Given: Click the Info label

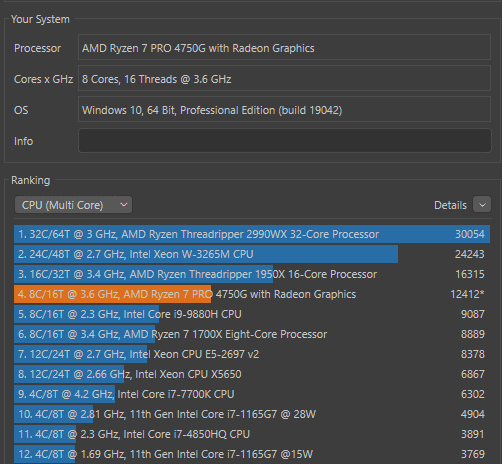Looking at the screenshot, I should click(23, 141).
